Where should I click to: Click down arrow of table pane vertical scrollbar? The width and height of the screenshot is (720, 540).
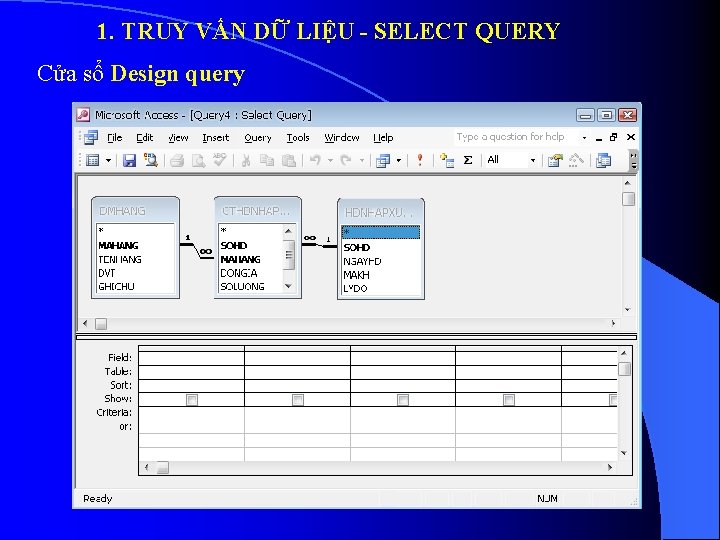click(x=628, y=309)
